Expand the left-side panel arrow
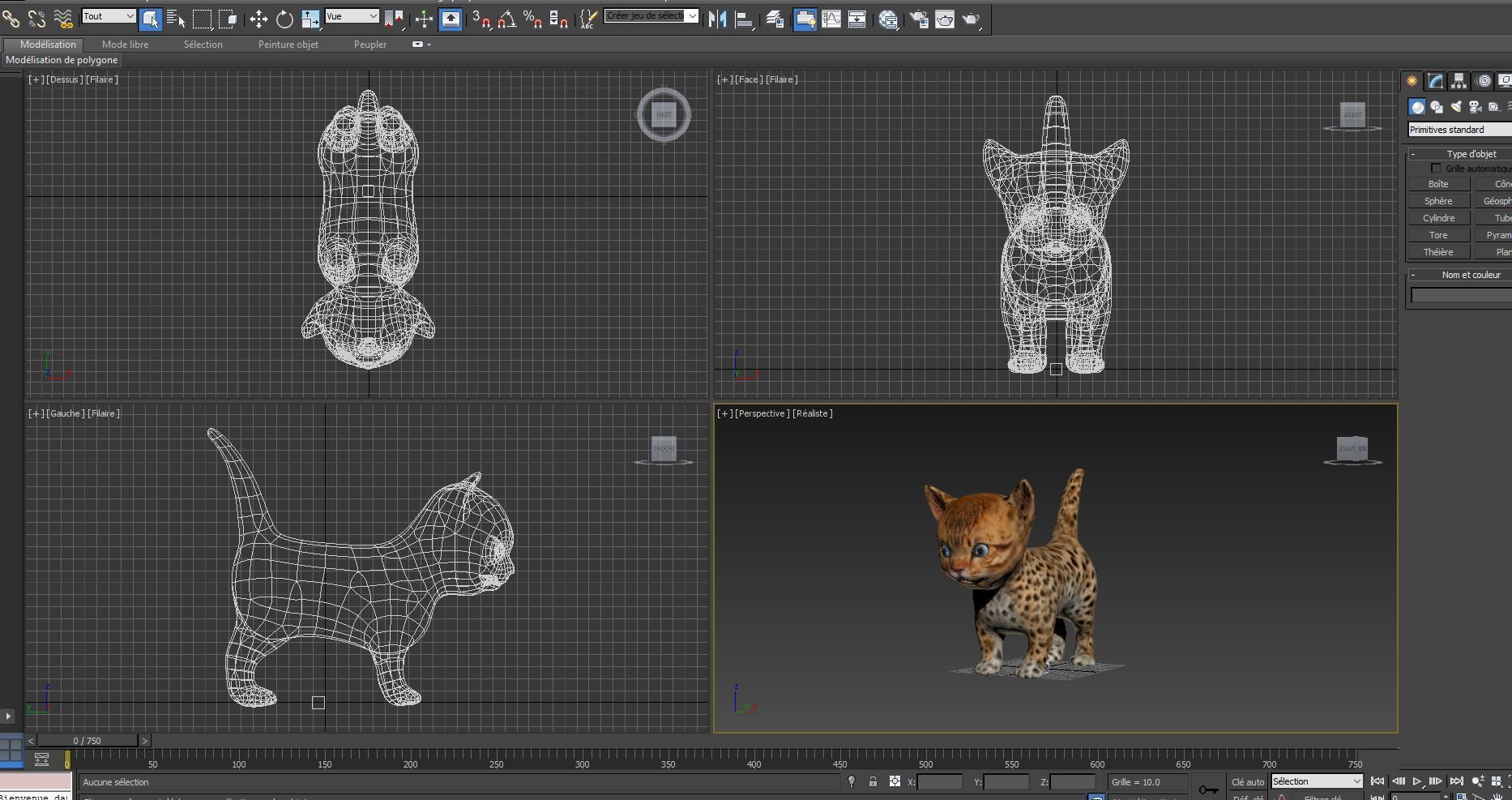 click(x=8, y=716)
